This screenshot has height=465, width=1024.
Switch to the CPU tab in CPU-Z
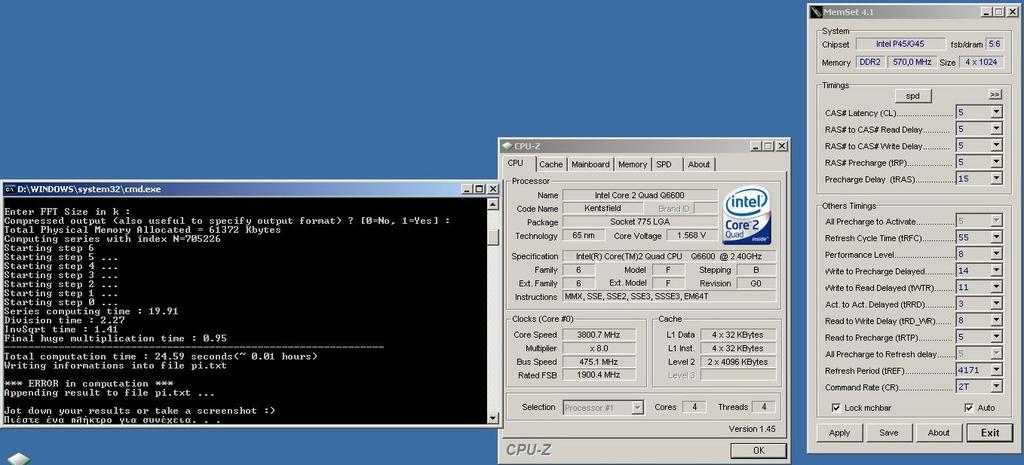(515, 163)
